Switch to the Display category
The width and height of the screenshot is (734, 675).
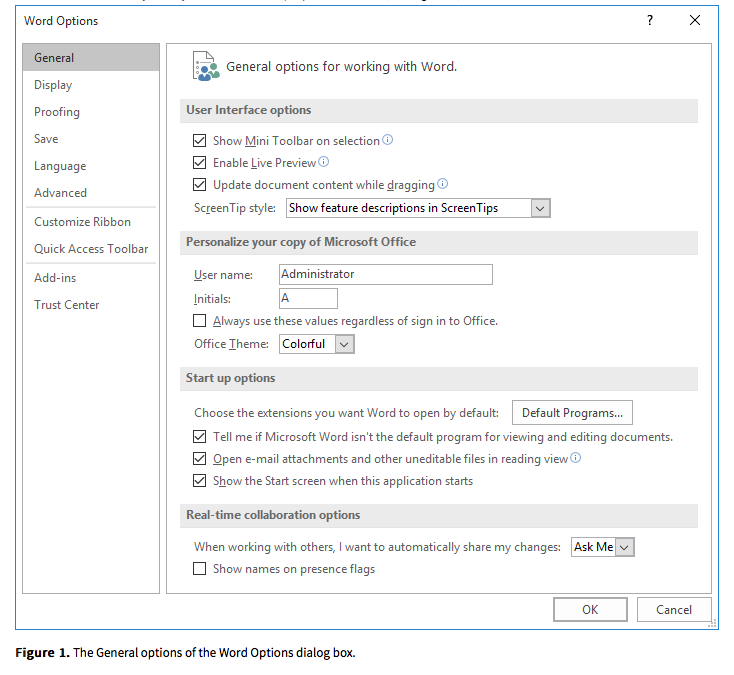(x=91, y=85)
